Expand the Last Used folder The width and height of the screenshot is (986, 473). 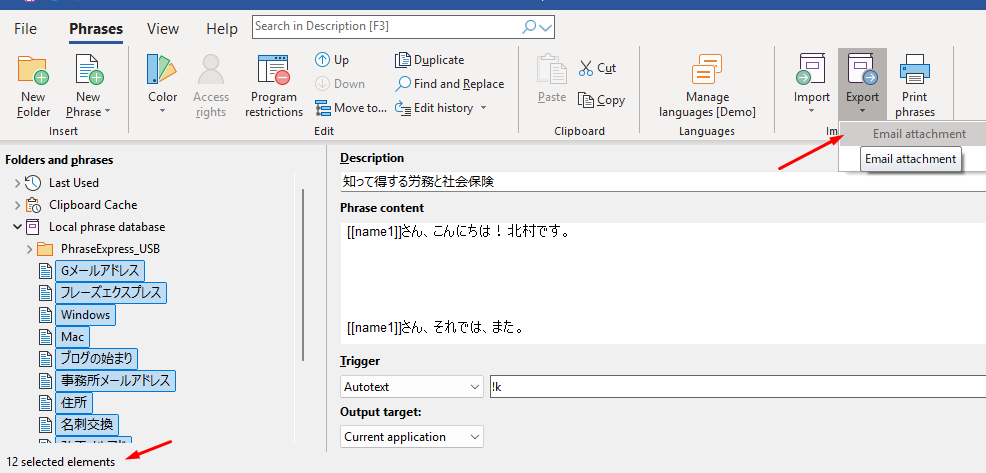[x=17, y=183]
